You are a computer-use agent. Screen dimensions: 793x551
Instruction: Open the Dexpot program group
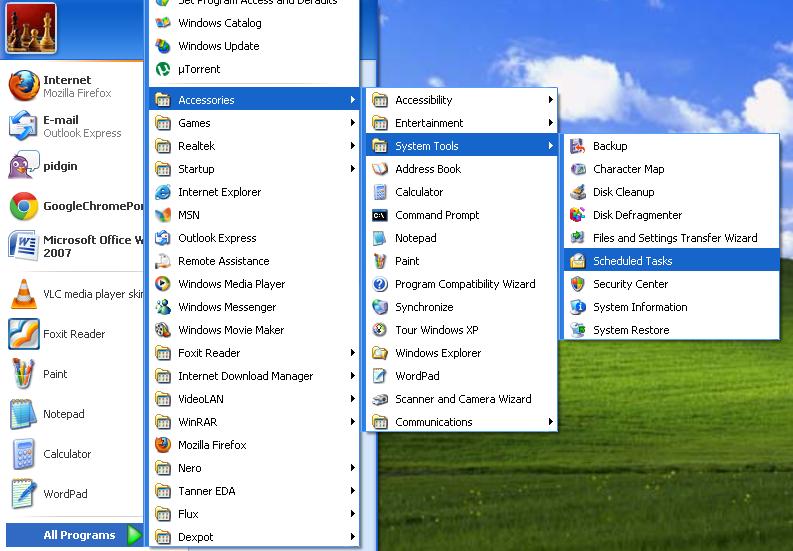point(254,537)
